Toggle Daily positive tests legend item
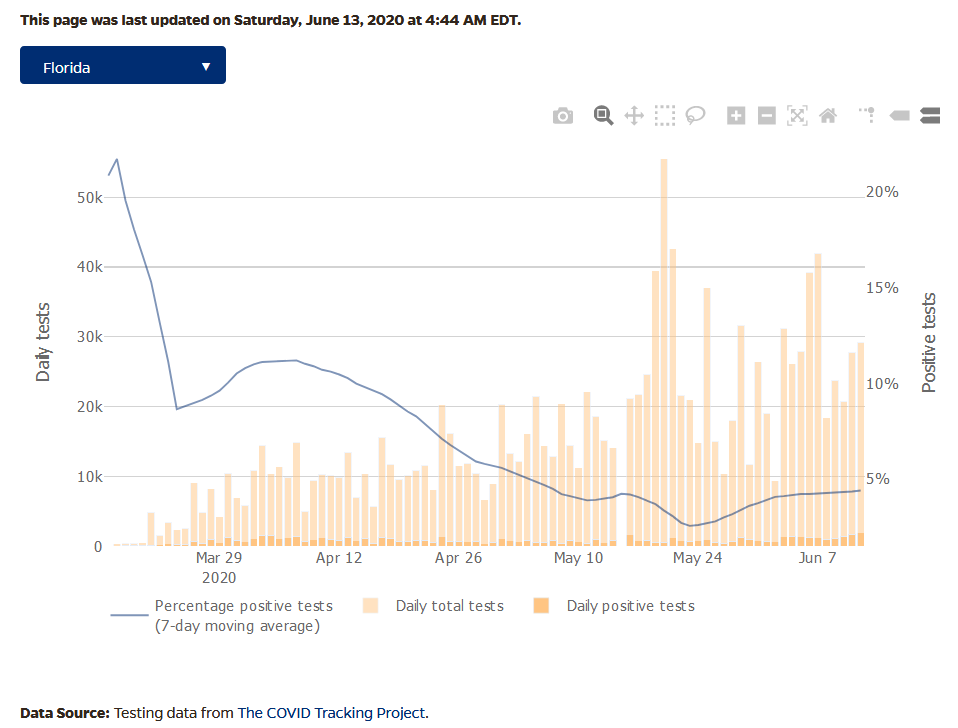The image size is (958, 728). 630,606
